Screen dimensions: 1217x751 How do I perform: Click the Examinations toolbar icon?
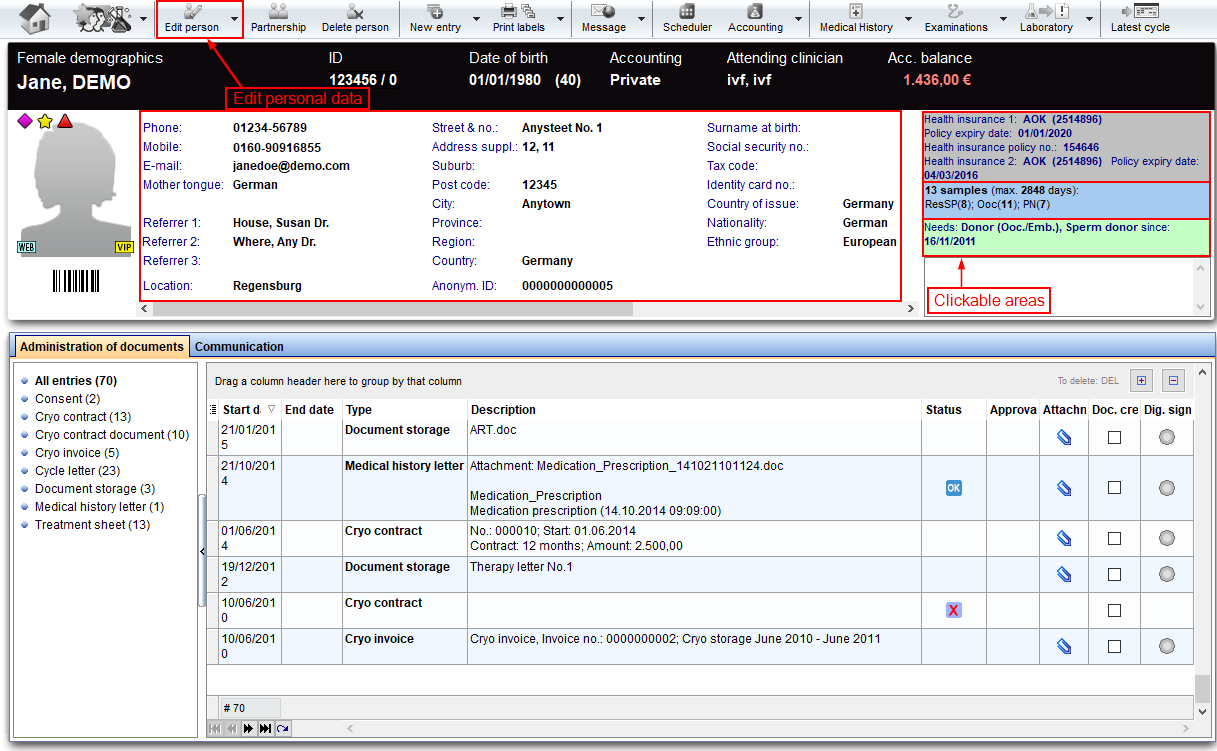[955, 19]
